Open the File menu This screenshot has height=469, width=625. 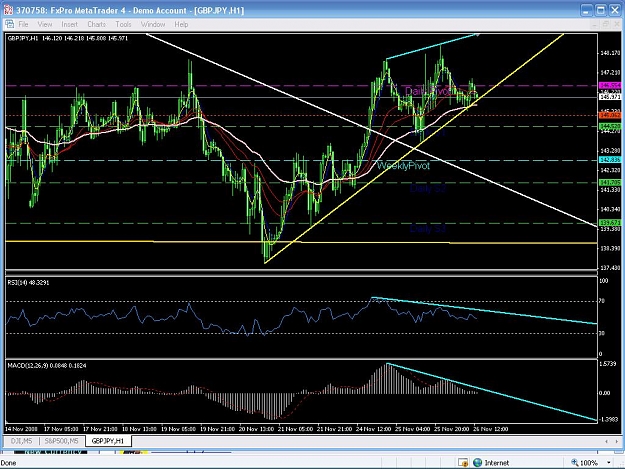tap(24, 24)
